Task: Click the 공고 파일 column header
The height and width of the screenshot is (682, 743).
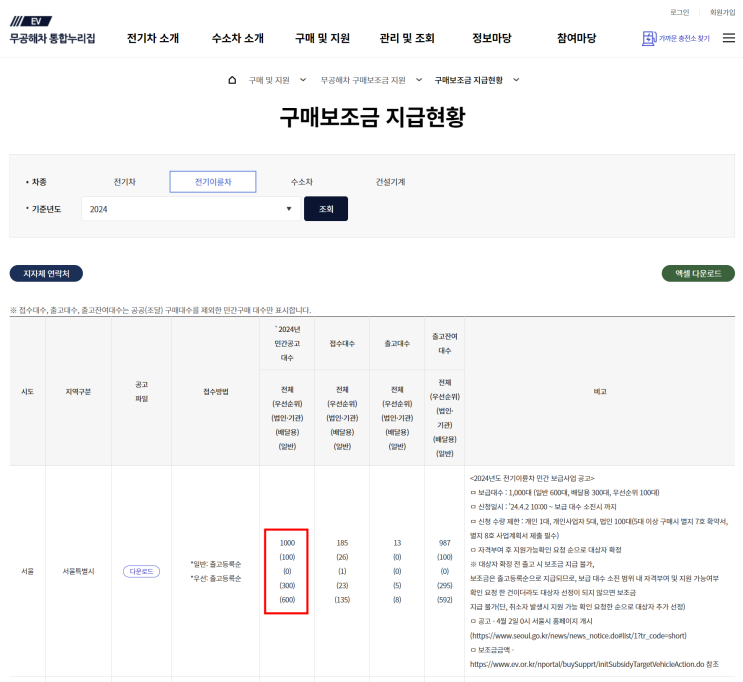Action: 141,391
